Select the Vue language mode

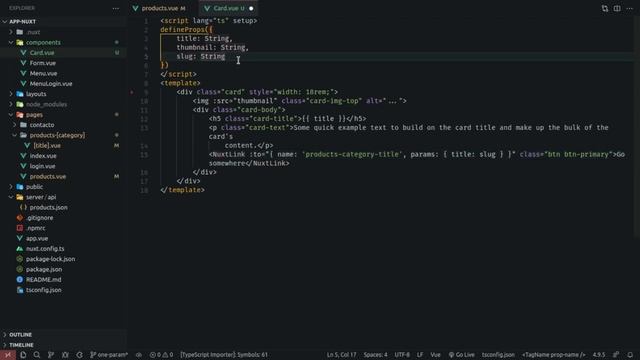pos(436,355)
